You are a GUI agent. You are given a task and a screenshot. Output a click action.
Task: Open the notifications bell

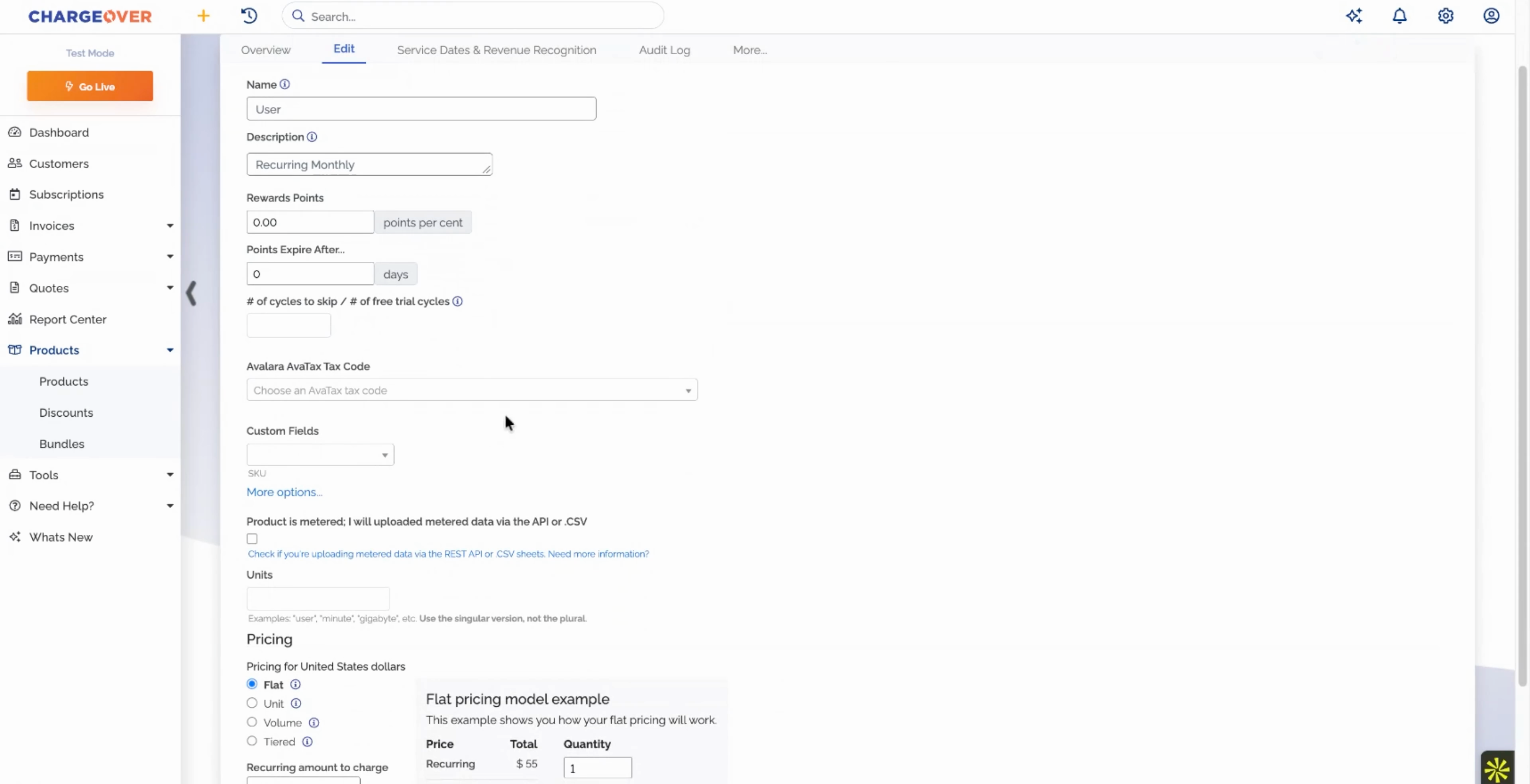tap(1399, 16)
